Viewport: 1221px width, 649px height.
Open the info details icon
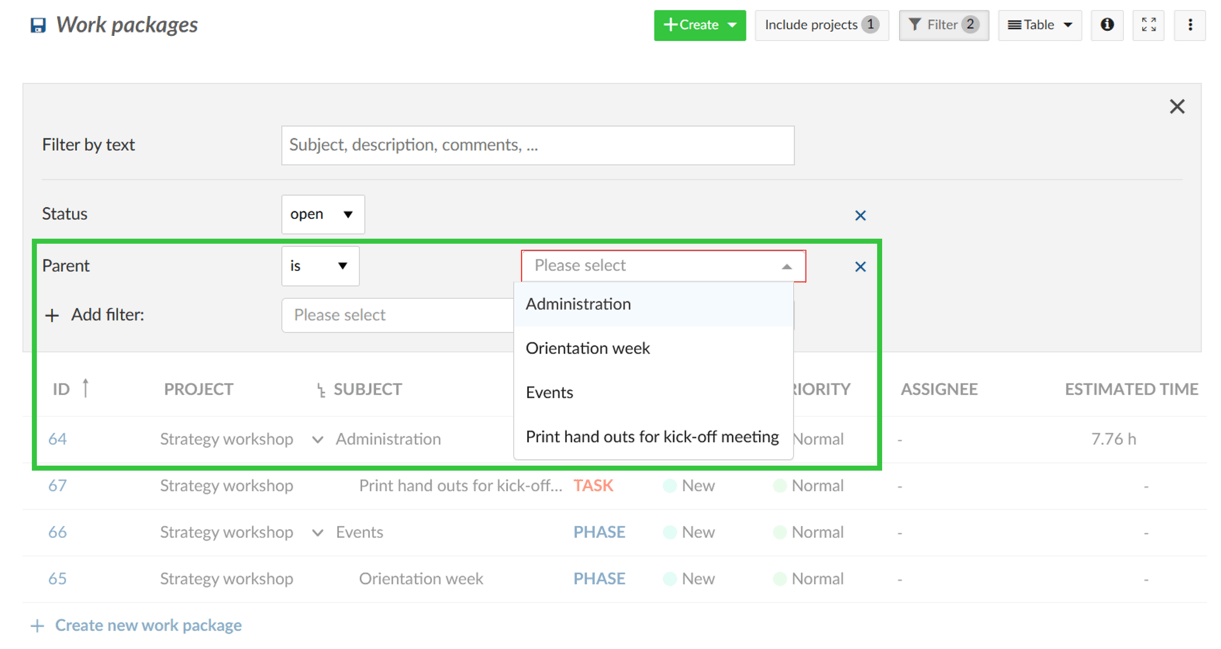[1107, 25]
